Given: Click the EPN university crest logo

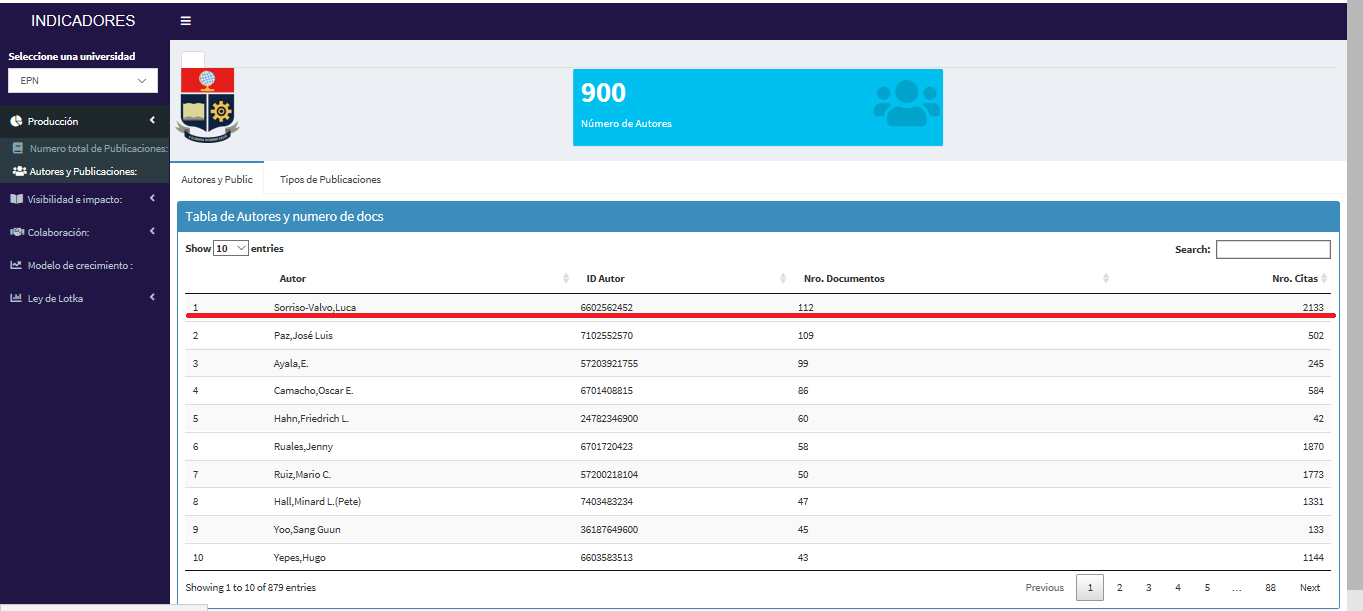Looking at the screenshot, I should tap(207, 104).
